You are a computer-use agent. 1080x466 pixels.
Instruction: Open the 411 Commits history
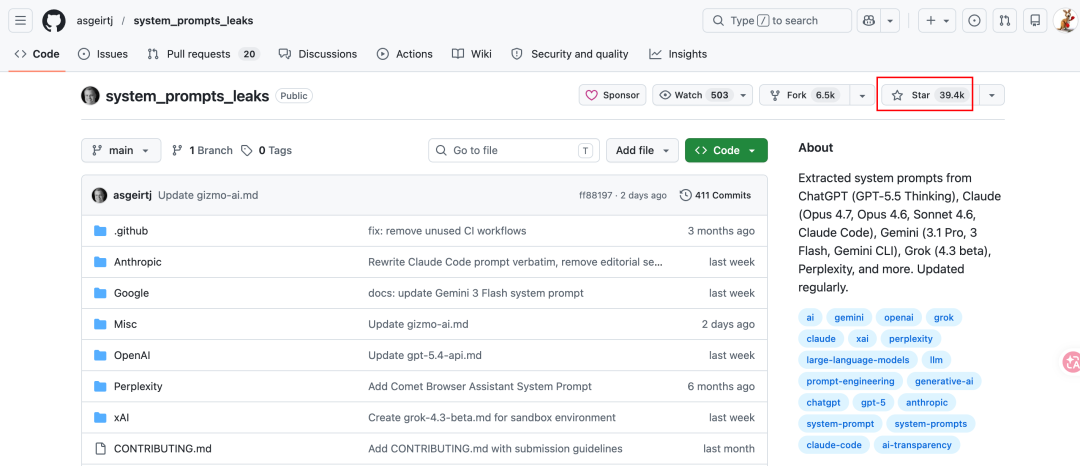(715, 195)
